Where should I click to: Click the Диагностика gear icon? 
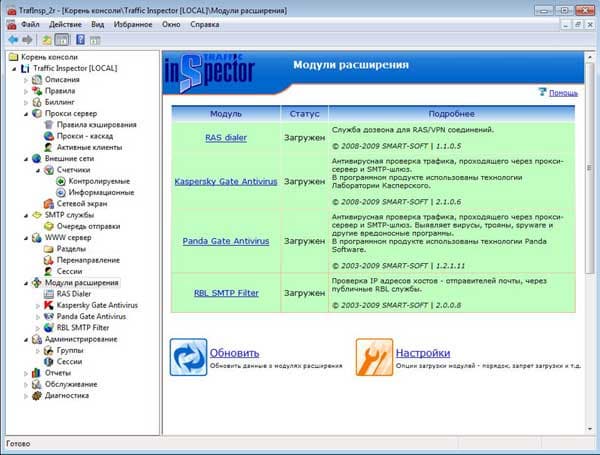point(37,396)
